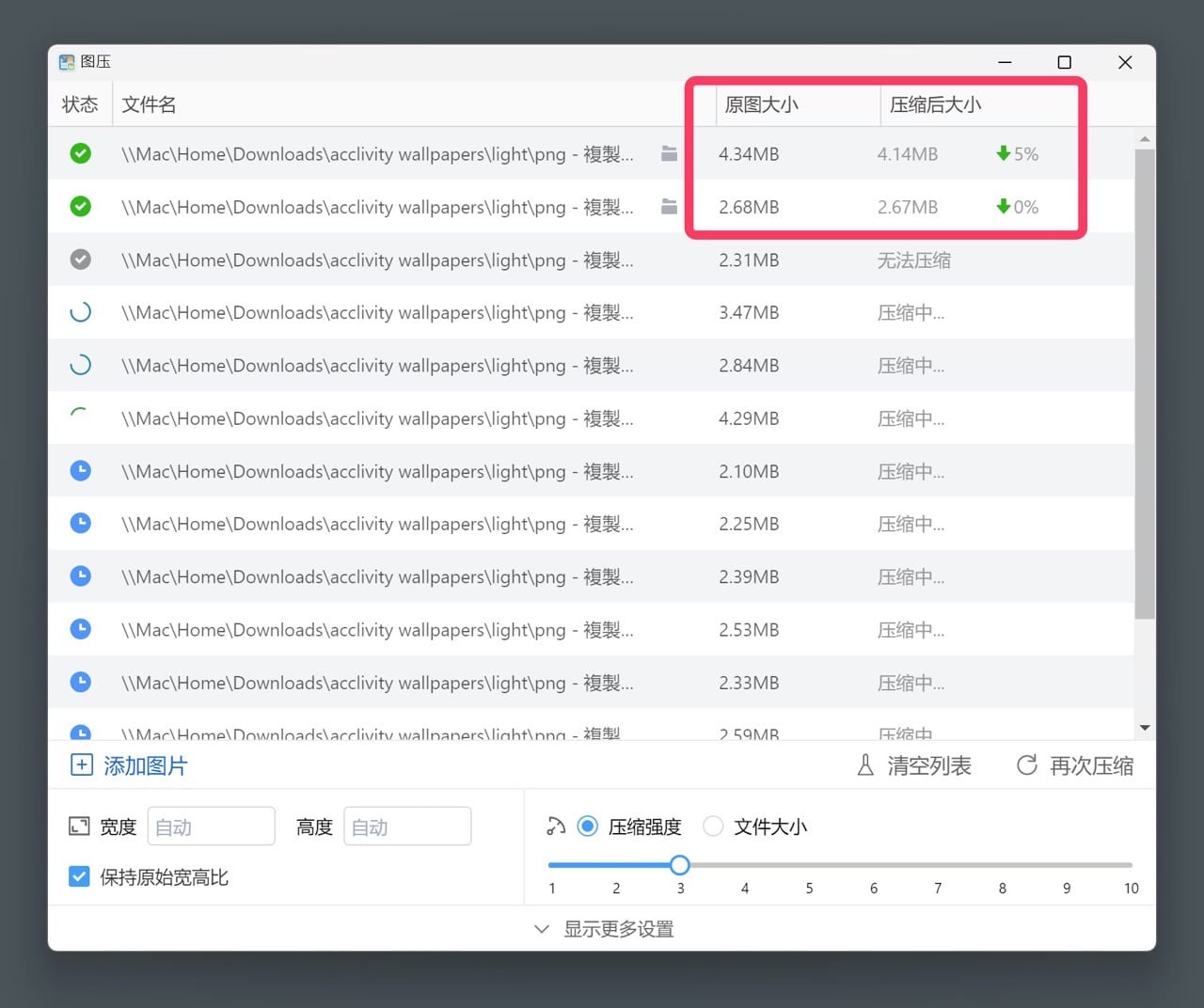Click the 3.47MB original size cell
The image size is (1204, 1008).
click(749, 312)
